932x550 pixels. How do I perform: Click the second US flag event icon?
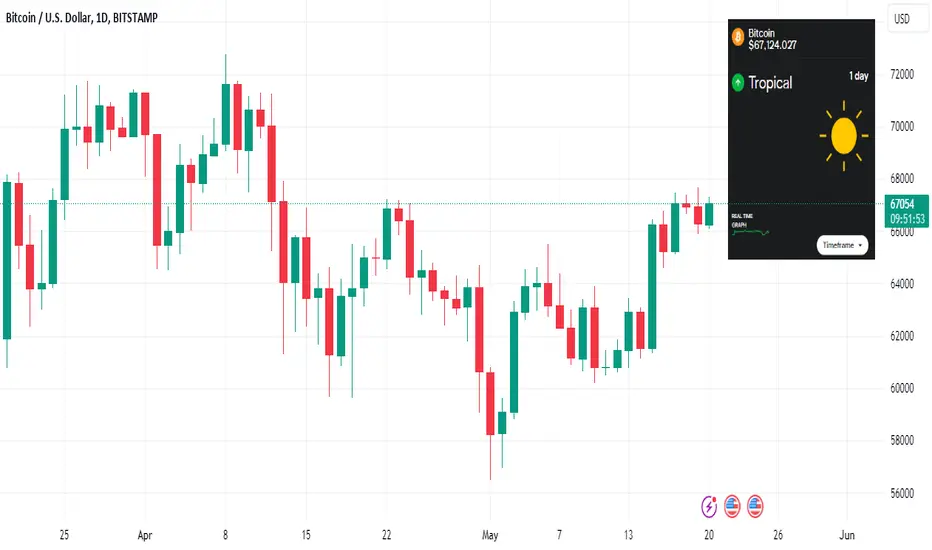(x=755, y=507)
